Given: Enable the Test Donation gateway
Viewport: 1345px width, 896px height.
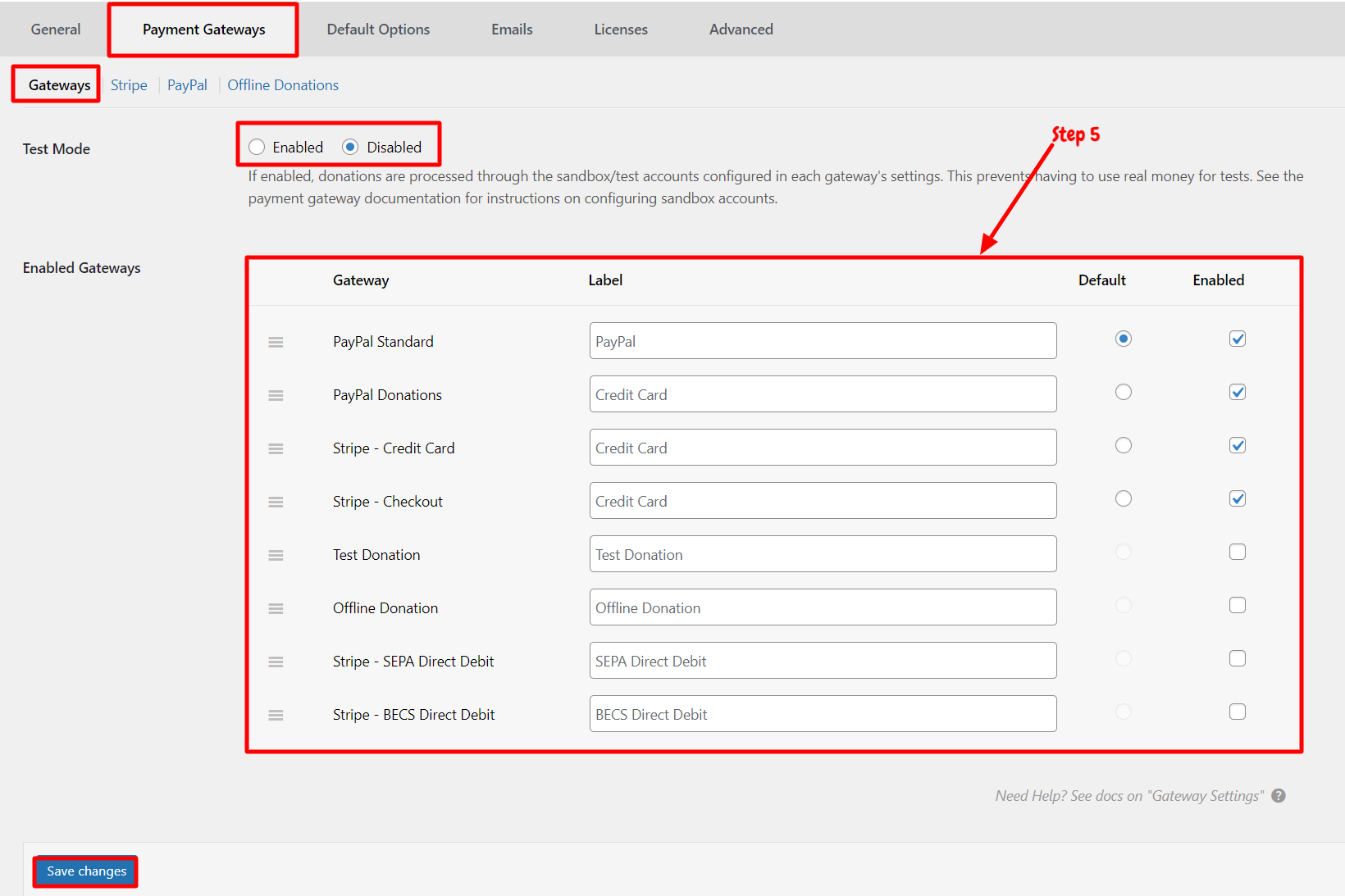Looking at the screenshot, I should coord(1238,552).
